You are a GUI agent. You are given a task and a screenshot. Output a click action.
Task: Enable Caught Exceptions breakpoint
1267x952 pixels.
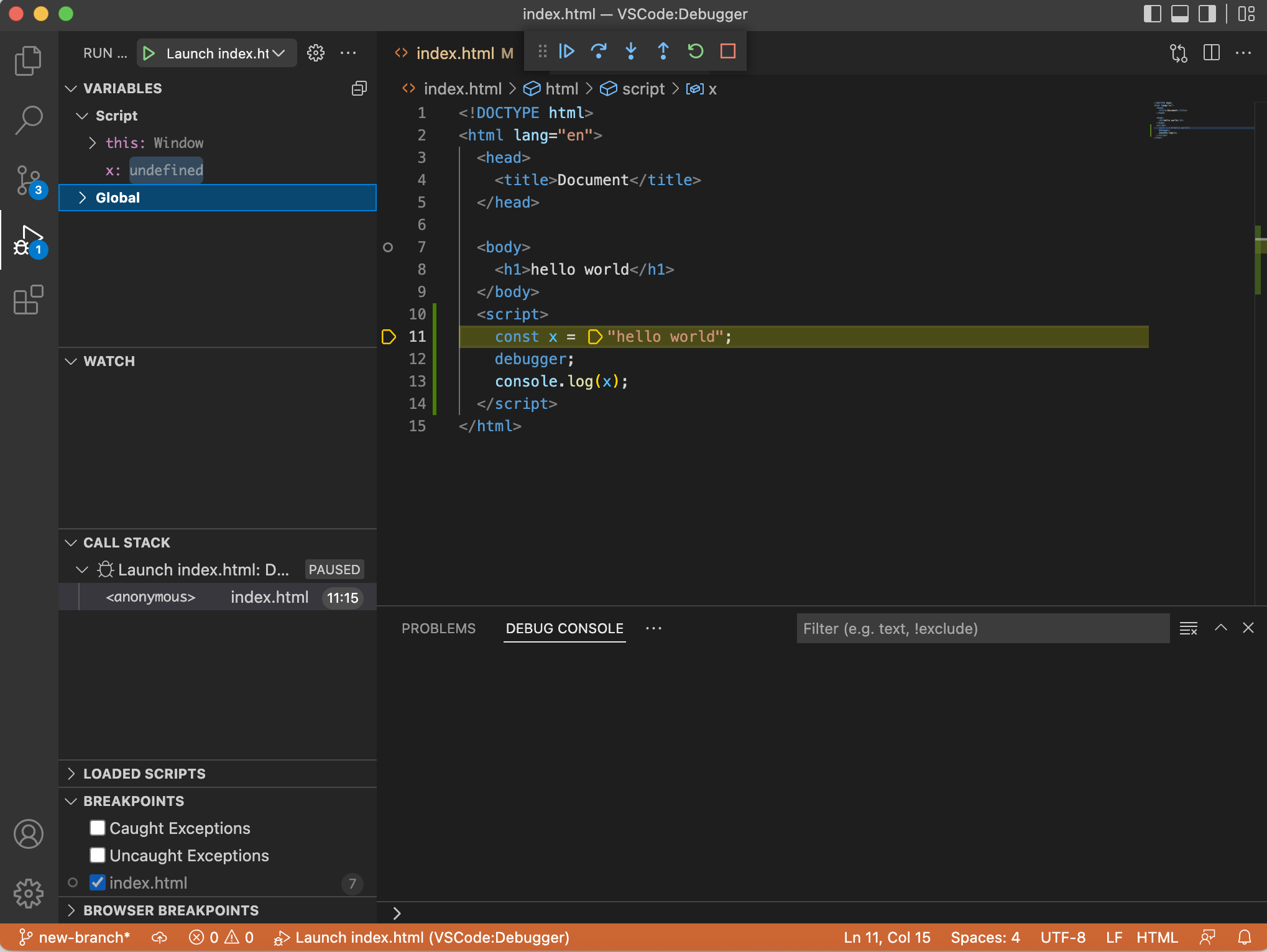click(x=97, y=828)
